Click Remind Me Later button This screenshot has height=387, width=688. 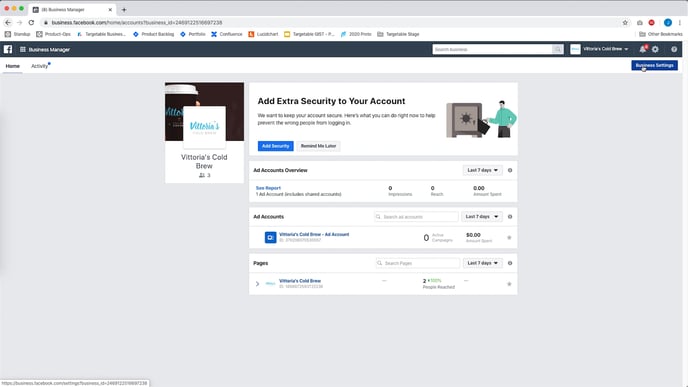(318, 146)
